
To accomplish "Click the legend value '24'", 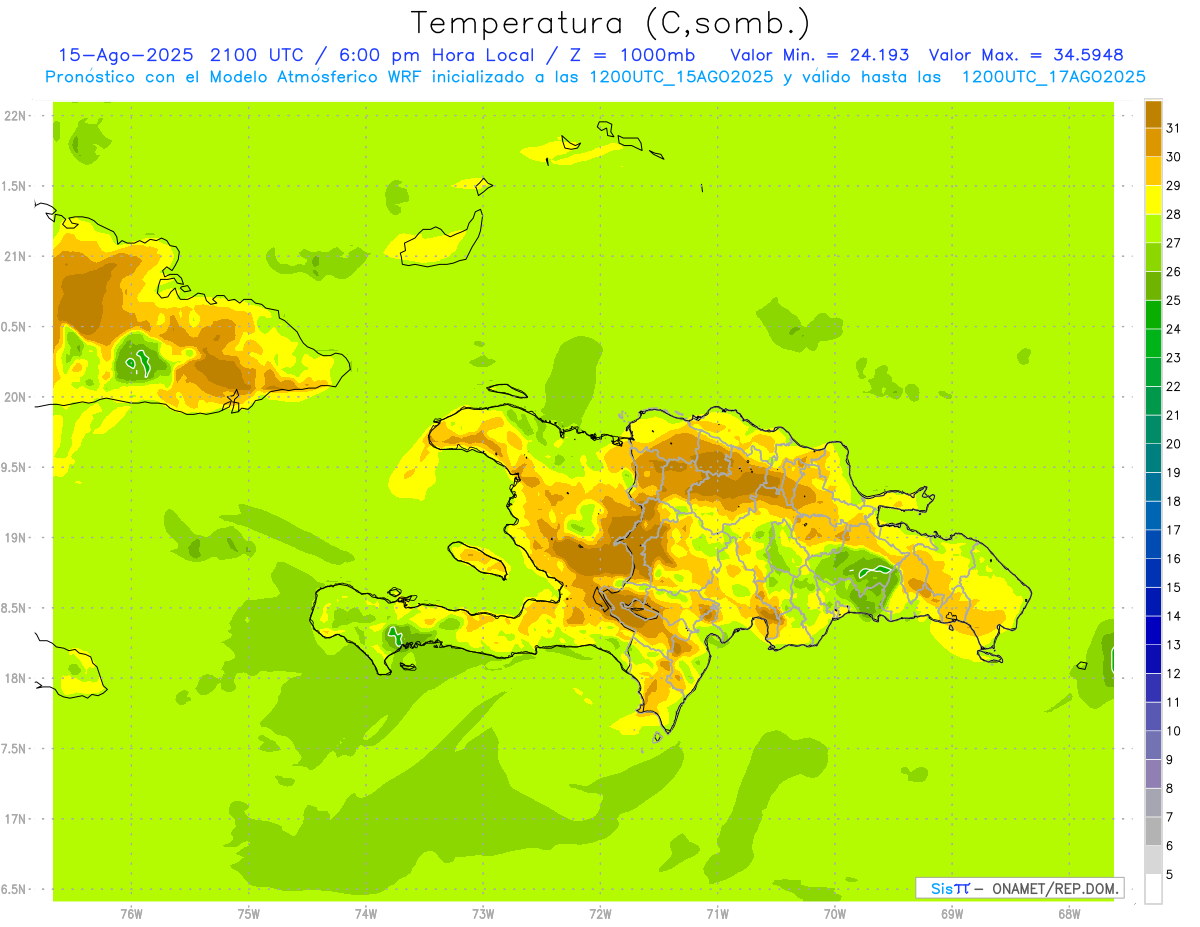I will pyautogui.click(x=1173, y=329).
